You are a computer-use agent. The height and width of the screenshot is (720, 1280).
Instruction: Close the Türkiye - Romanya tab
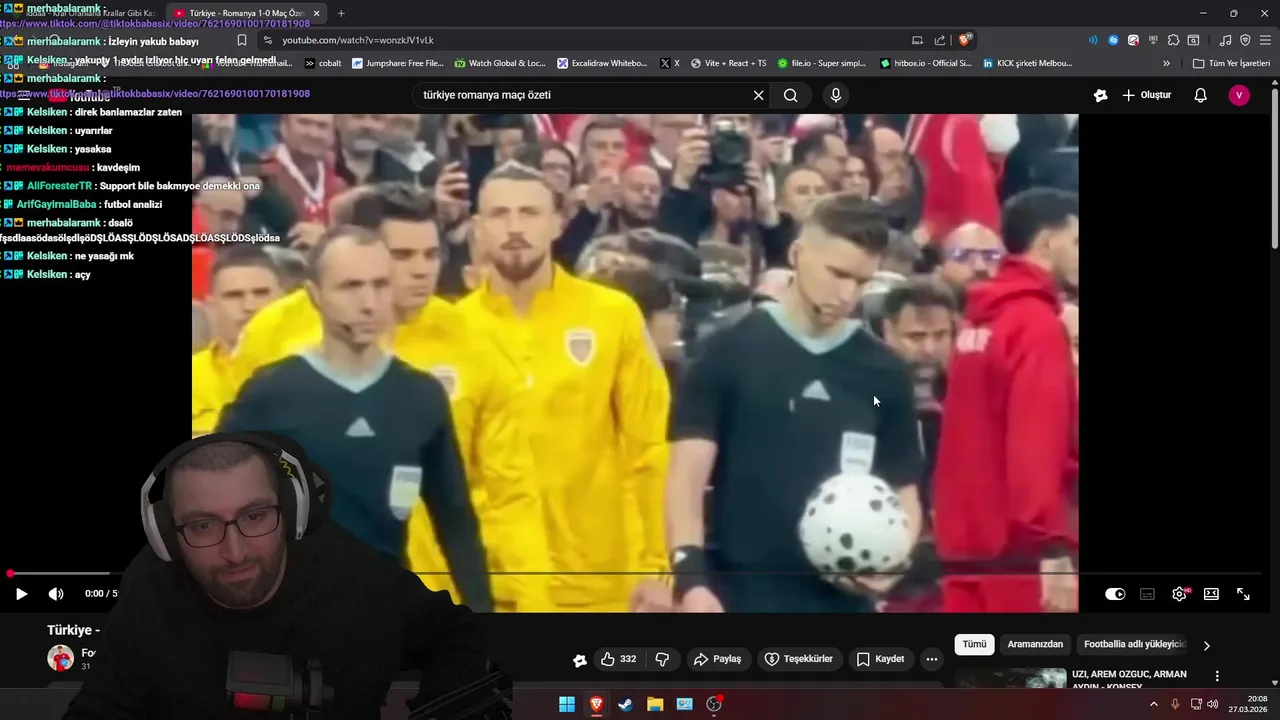click(317, 13)
